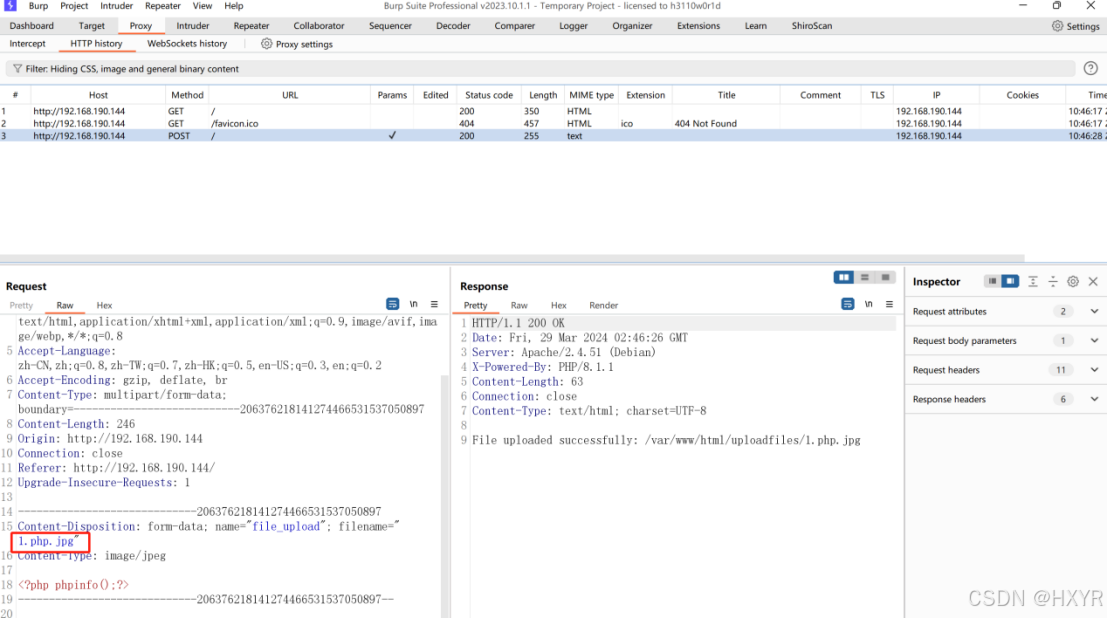
Task: Sort history by MIME type column
Action: 592,95
